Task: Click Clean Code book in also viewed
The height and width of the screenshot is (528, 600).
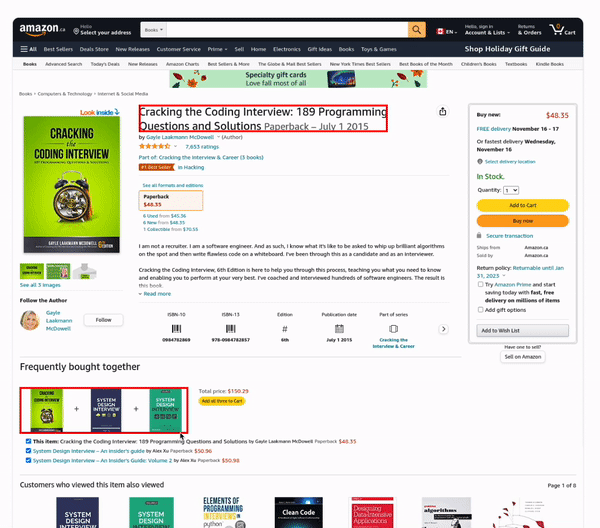Action: click(298, 513)
